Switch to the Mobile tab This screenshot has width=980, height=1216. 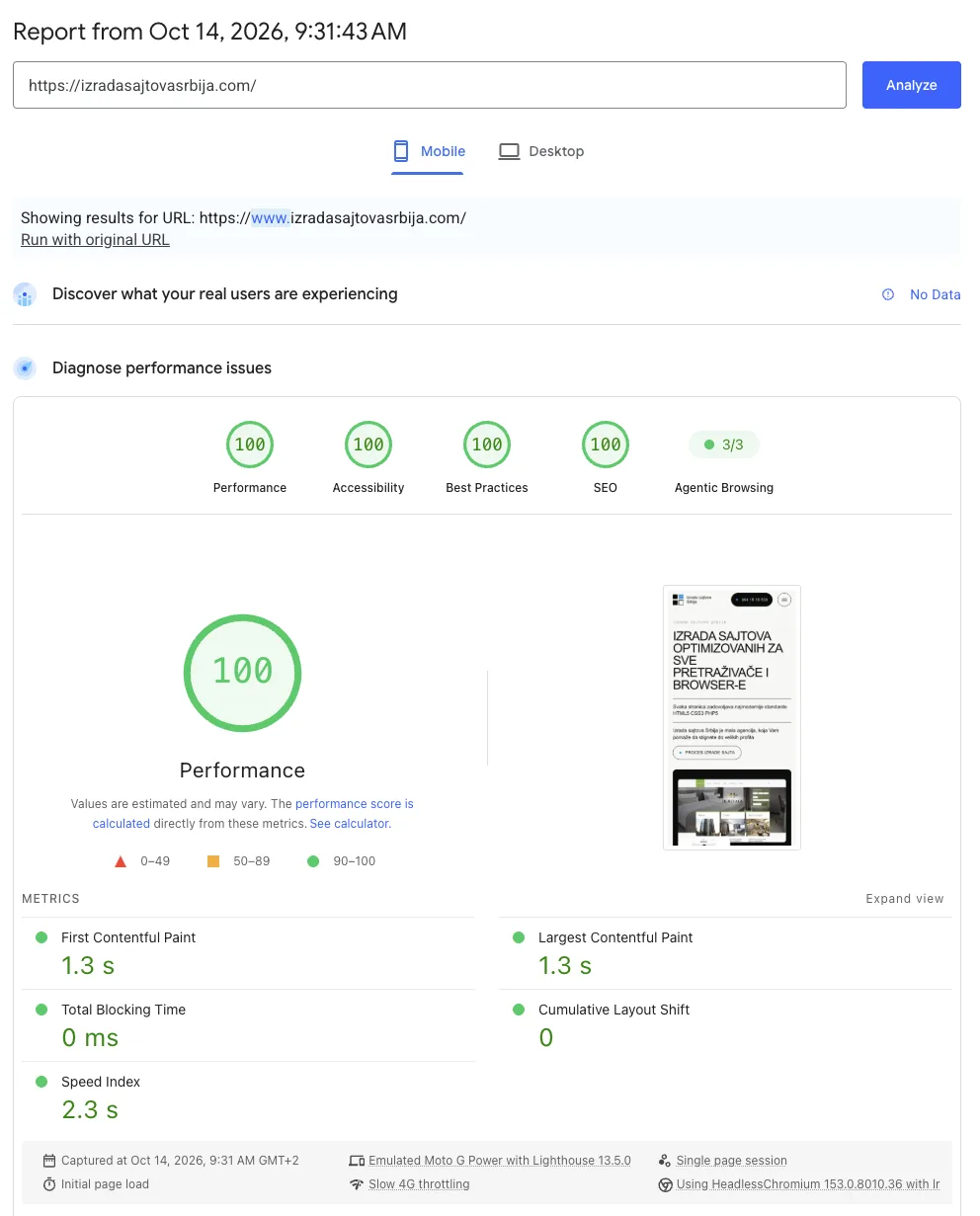coord(428,151)
